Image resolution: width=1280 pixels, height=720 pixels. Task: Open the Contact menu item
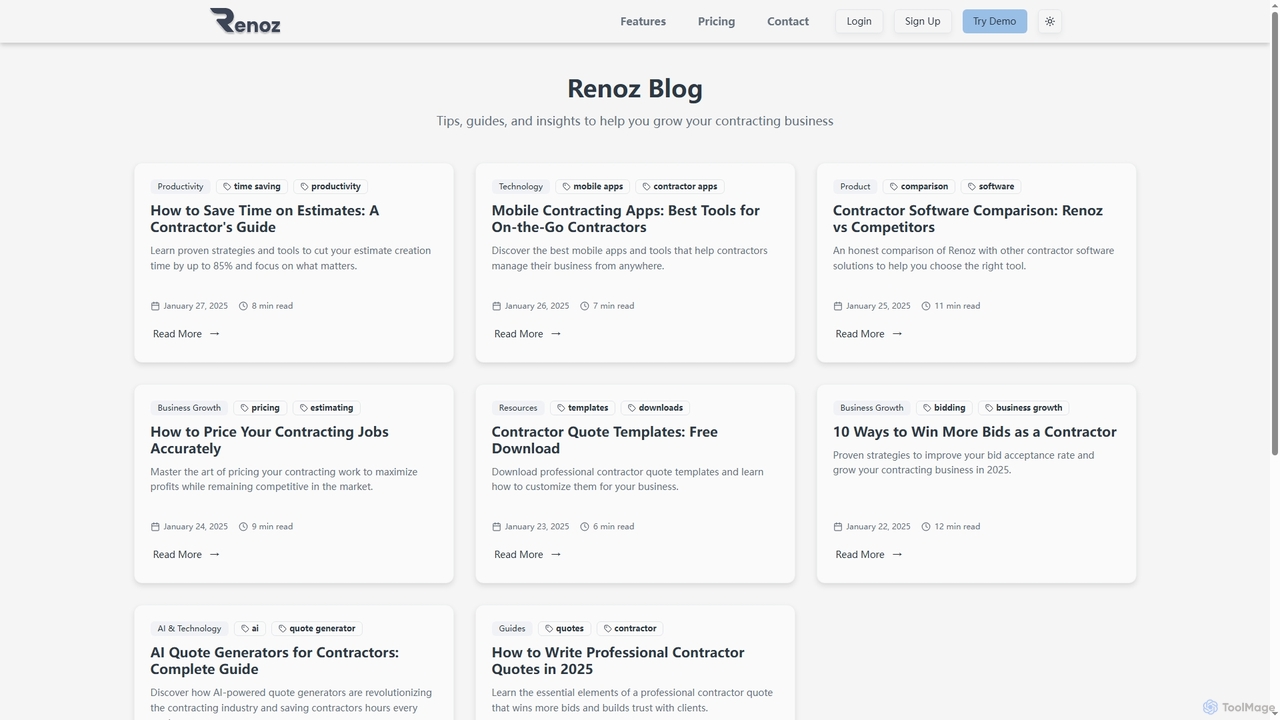point(788,21)
